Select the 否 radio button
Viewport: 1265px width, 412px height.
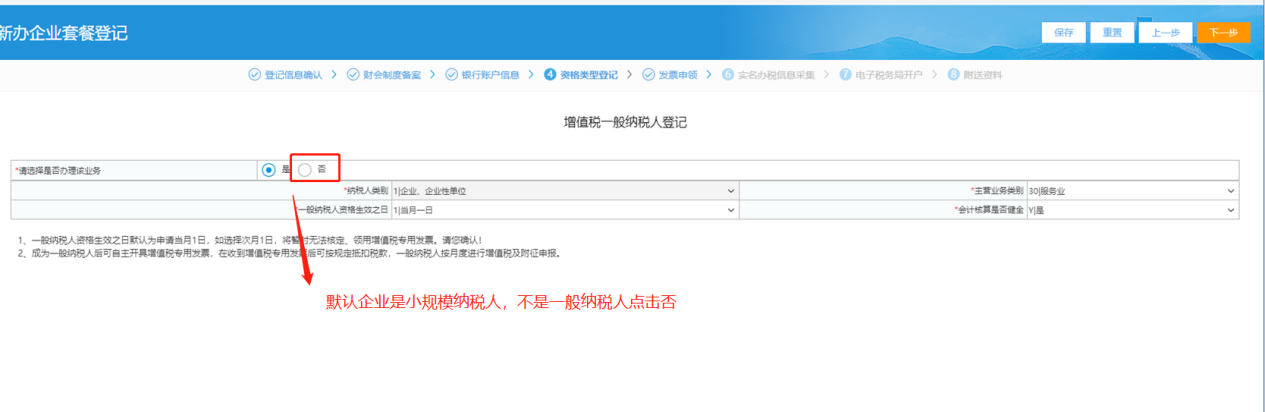point(305,170)
